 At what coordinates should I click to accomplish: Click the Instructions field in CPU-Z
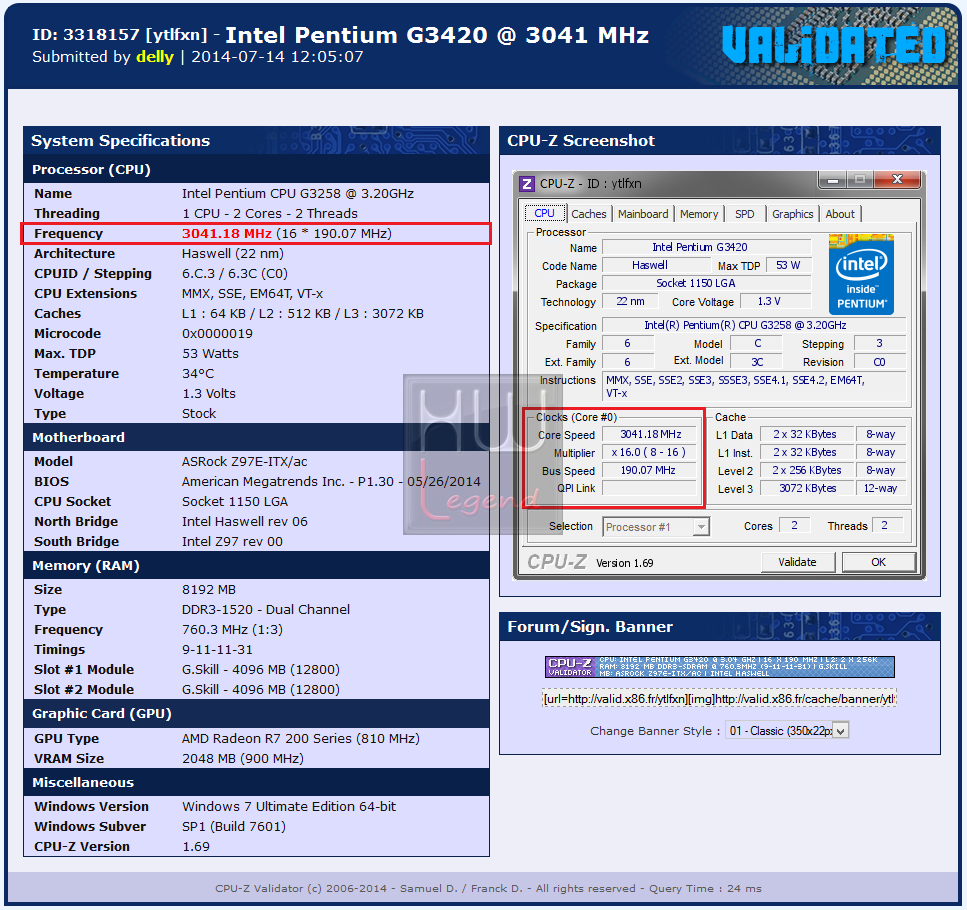pyautogui.click(x=754, y=387)
